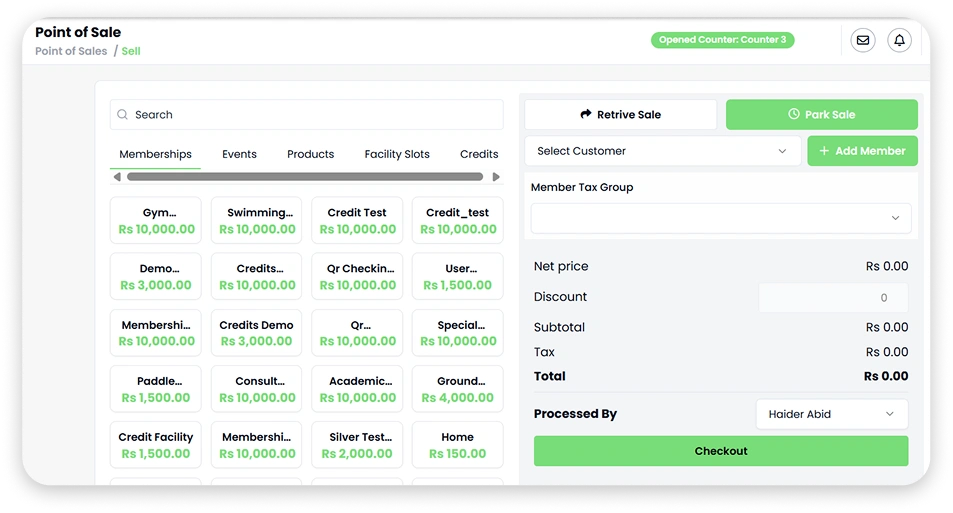
Task: Open the Select Customer dropdown
Action: click(x=662, y=151)
